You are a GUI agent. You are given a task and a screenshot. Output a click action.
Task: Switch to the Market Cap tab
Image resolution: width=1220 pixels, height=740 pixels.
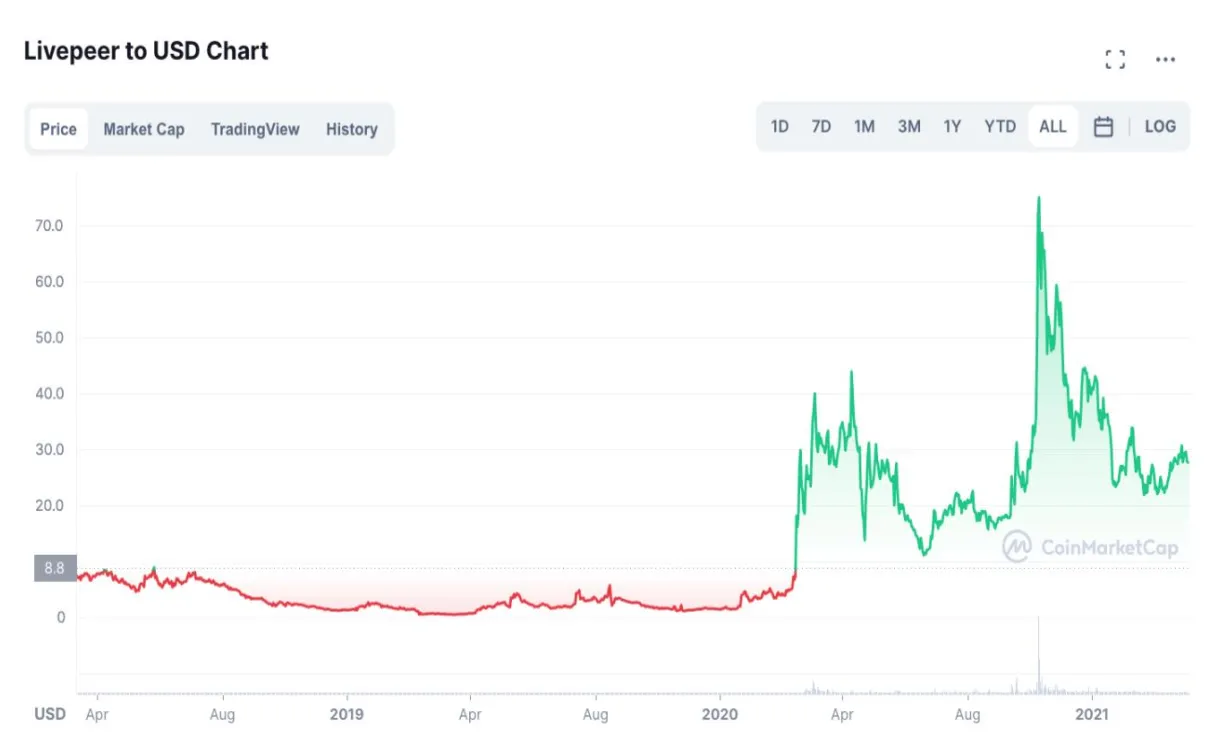pos(143,129)
